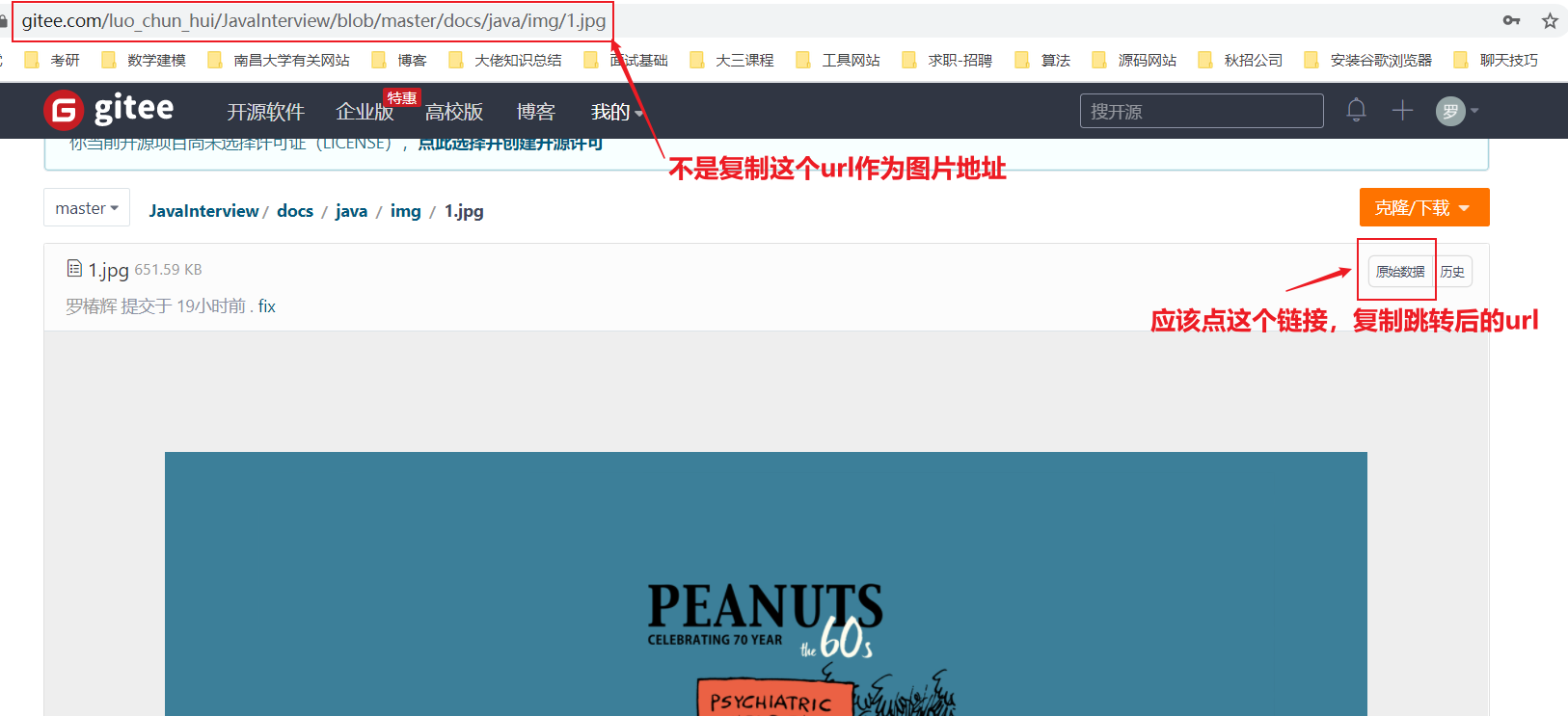Go to JavaInterview breadcrumb link
The height and width of the screenshot is (716, 1568).
[203, 211]
